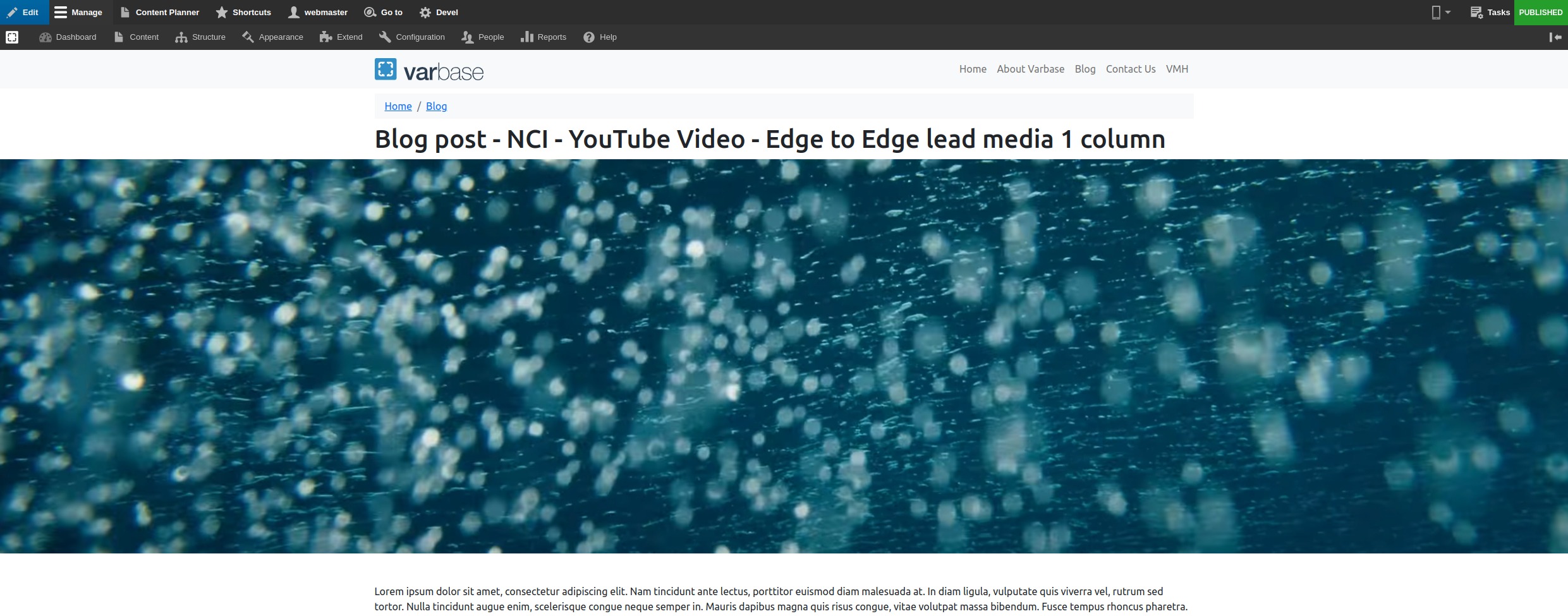Open the Help admin menu
The height and width of the screenshot is (616, 1568).
click(x=600, y=37)
